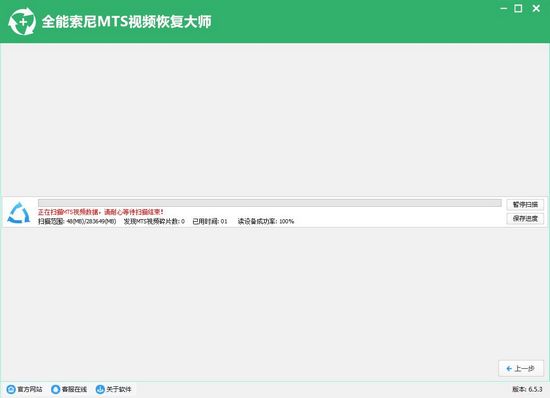This screenshot has height=398, width=550.
Task: Maximize the application window
Action: [x=518, y=8]
